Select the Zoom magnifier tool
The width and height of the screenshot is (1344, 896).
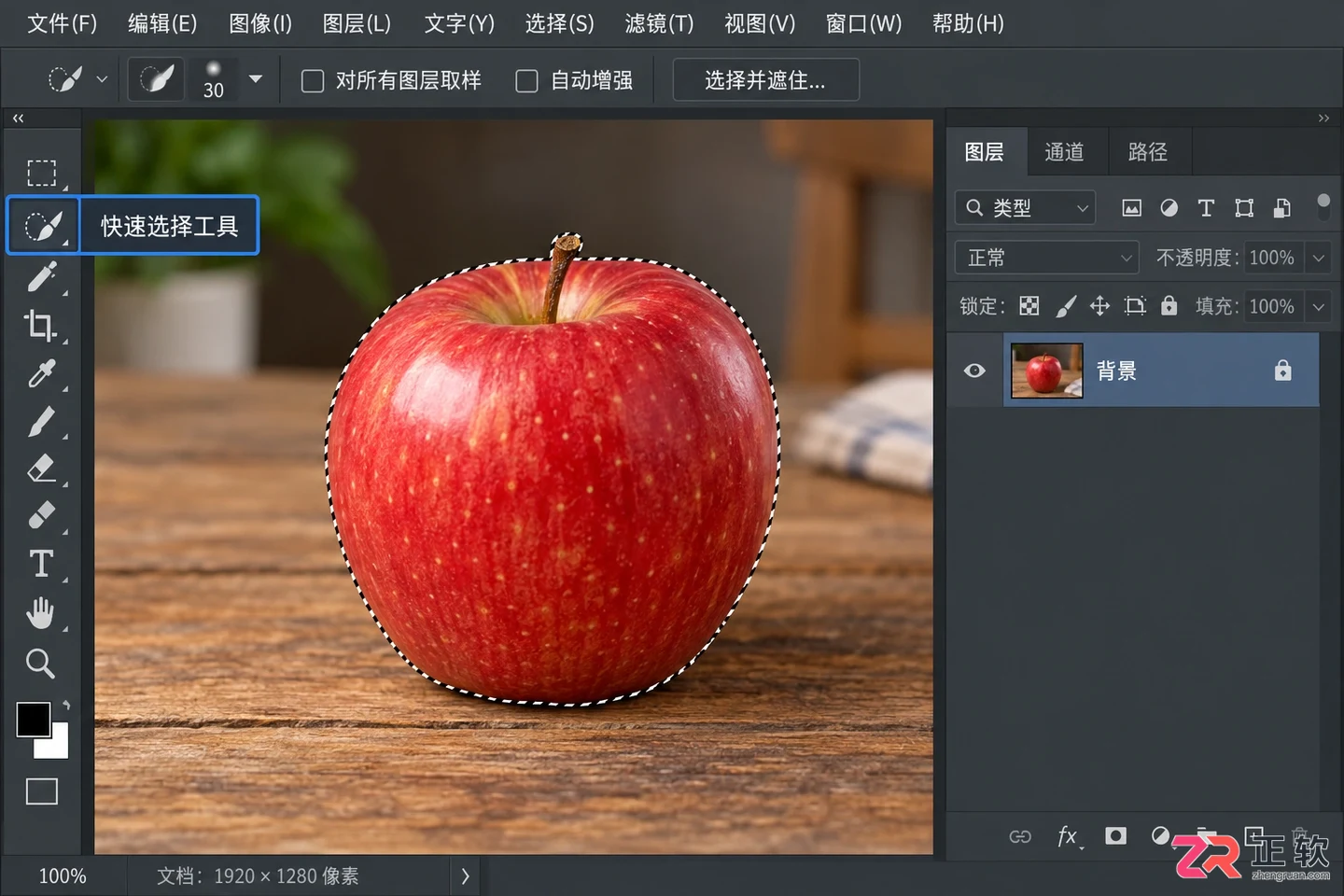coord(40,664)
